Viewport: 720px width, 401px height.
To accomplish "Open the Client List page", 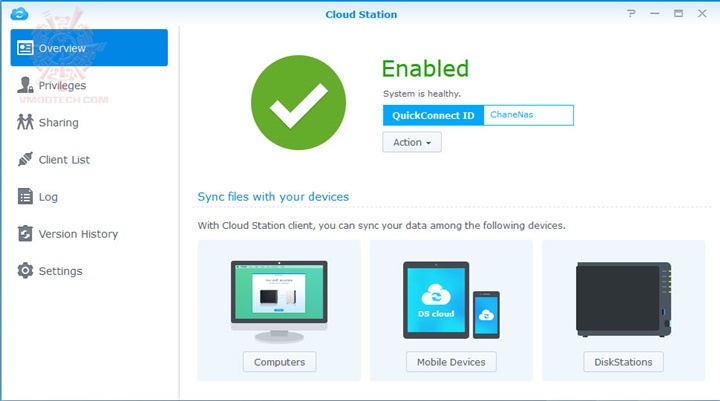I will [x=64, y=160].
